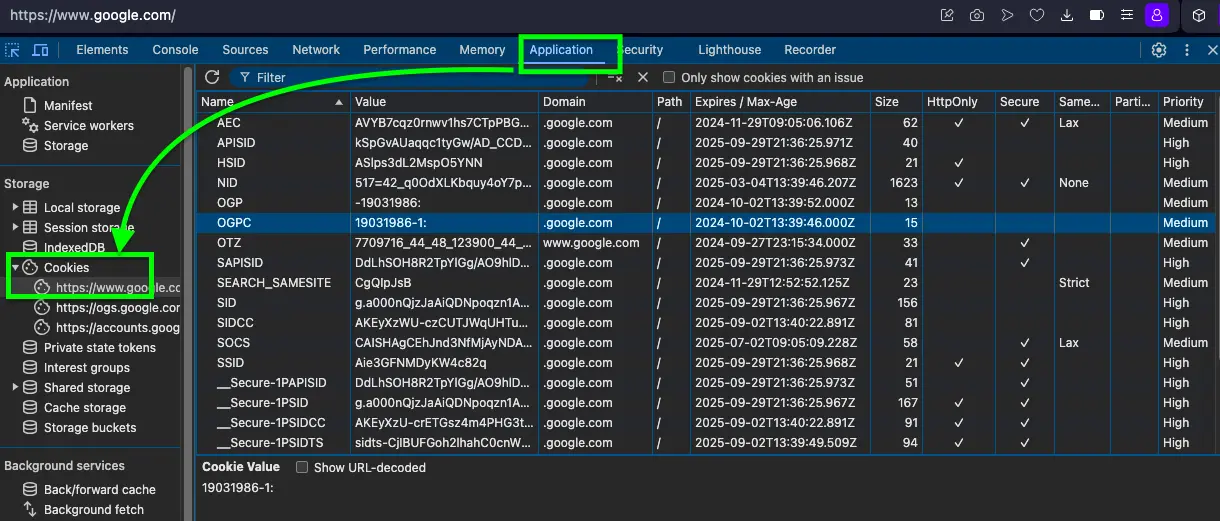Click the Storage buckets database icon
Viewport: 1220px width, 521px height.
tap(30, 427)
